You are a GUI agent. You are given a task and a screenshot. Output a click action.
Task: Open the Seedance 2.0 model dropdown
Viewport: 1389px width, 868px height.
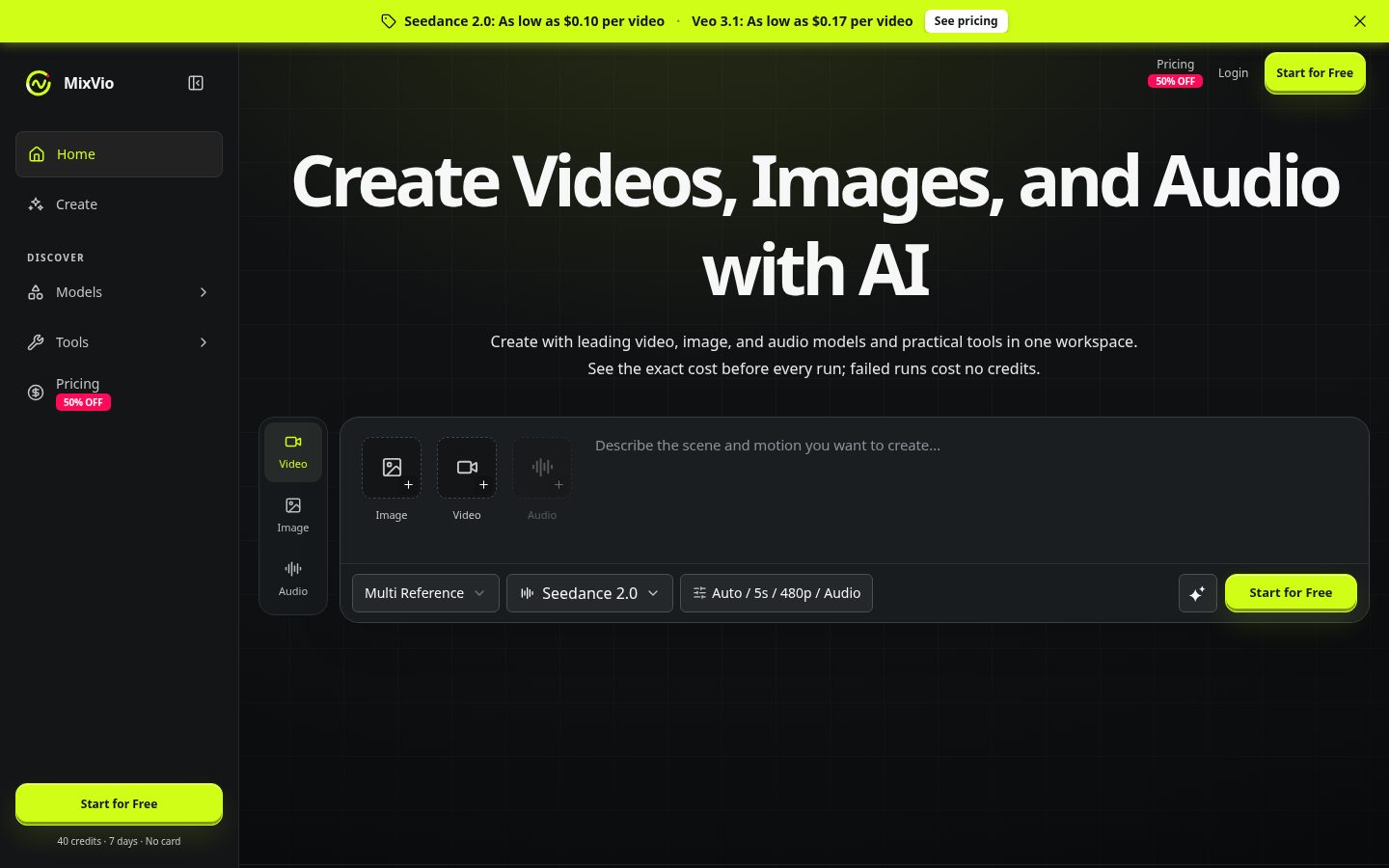589,593
